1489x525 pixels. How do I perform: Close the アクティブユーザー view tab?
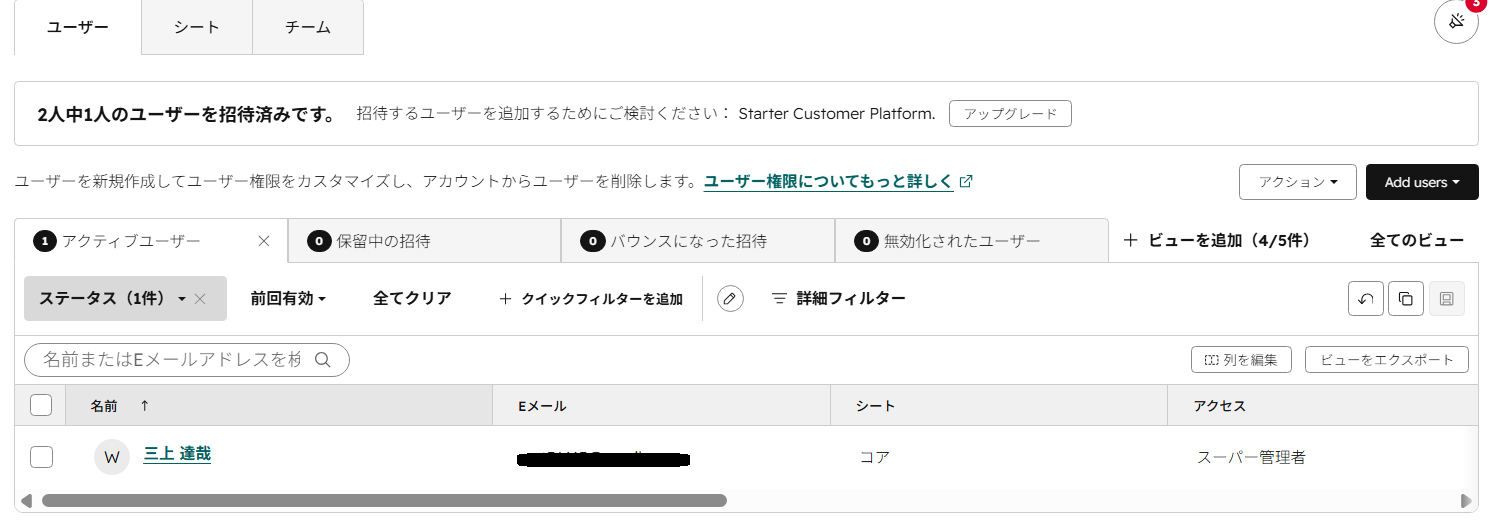pyautogui.click(x=264, y=241)
